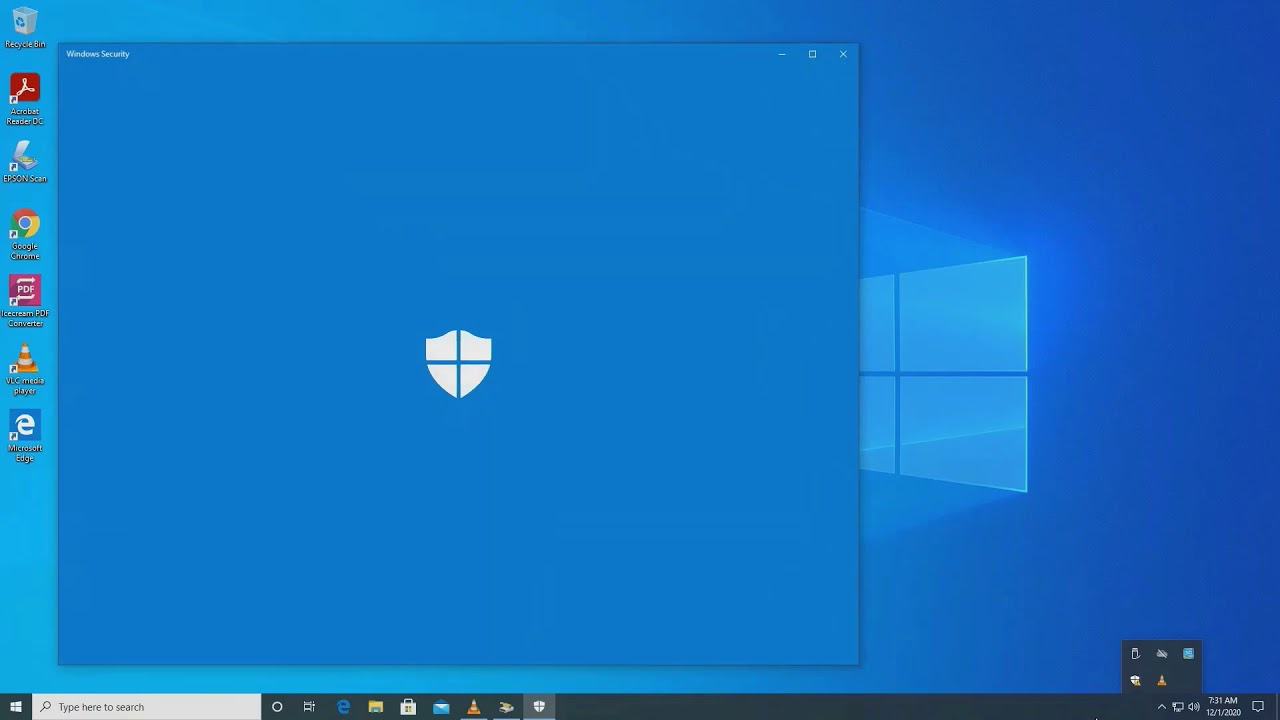Click the OneDrive tray icon
Viewport: 1280px width, 720px height.
pos(1162,654)
